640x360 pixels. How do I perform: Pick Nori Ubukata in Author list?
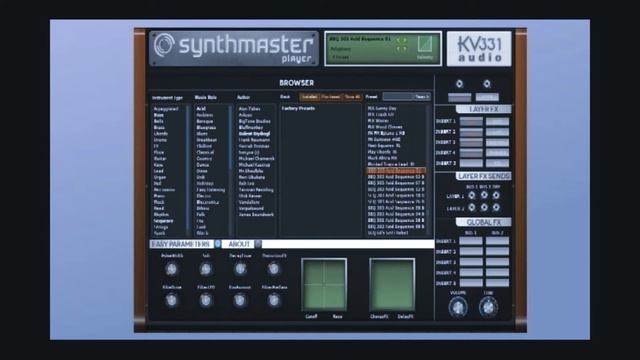[x=252, y=177]
